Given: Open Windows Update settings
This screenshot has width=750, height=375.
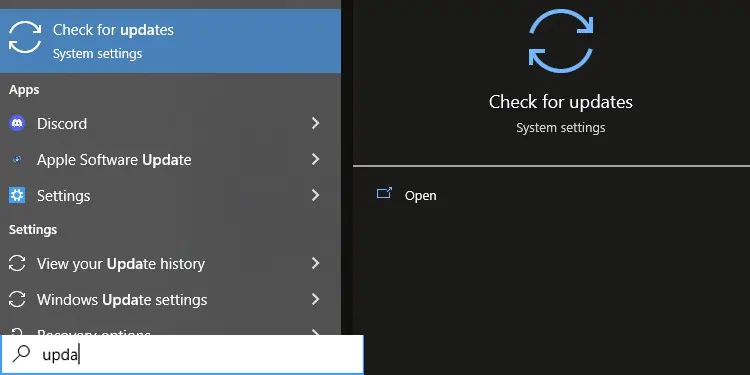Looking at the screenshot, I should [x=122, y=300].
